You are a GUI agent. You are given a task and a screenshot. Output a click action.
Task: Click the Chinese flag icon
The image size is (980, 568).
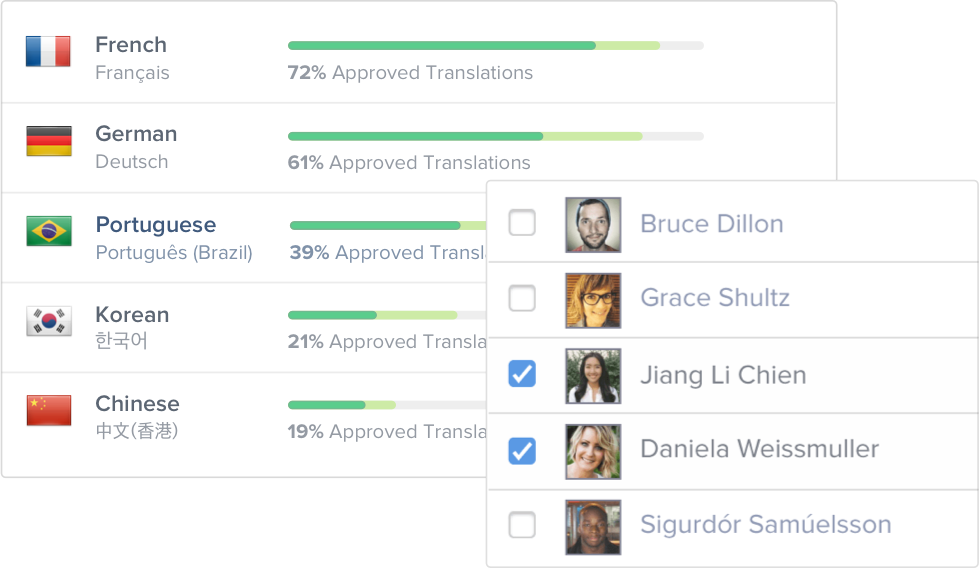point(48,410)
